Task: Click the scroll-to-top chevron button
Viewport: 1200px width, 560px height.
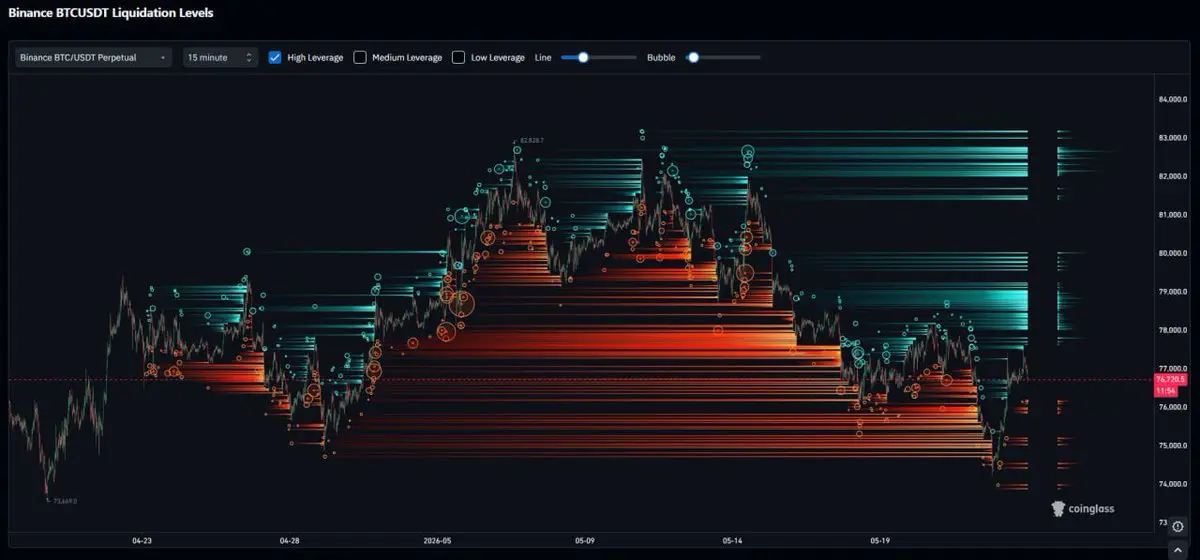Action: 1178,551
